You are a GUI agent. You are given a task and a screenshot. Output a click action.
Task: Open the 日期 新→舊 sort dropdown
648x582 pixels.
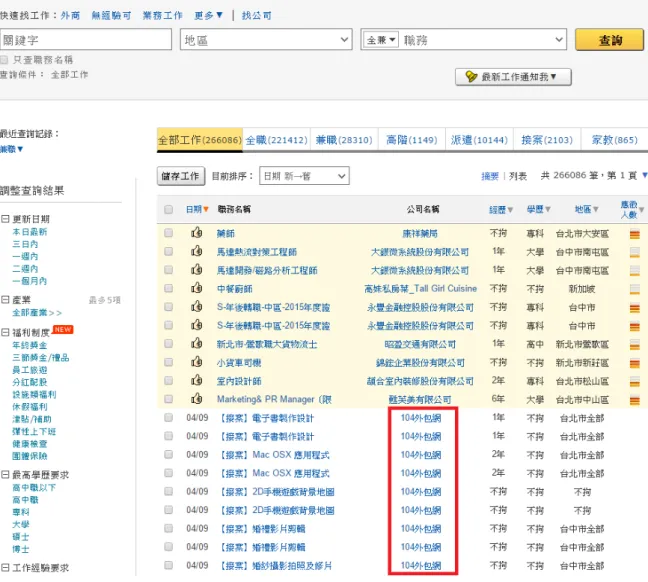[304, 176]
